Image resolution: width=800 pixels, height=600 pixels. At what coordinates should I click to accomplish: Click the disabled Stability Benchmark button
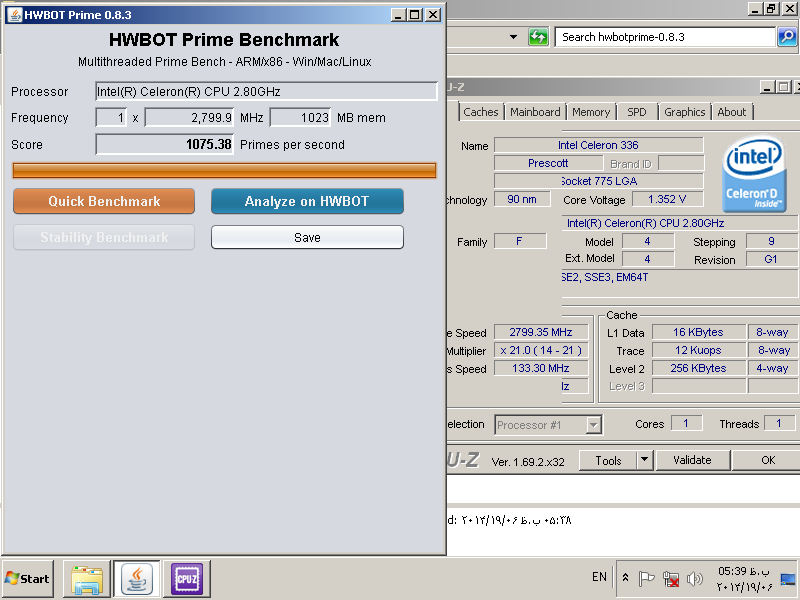(104, 237)
